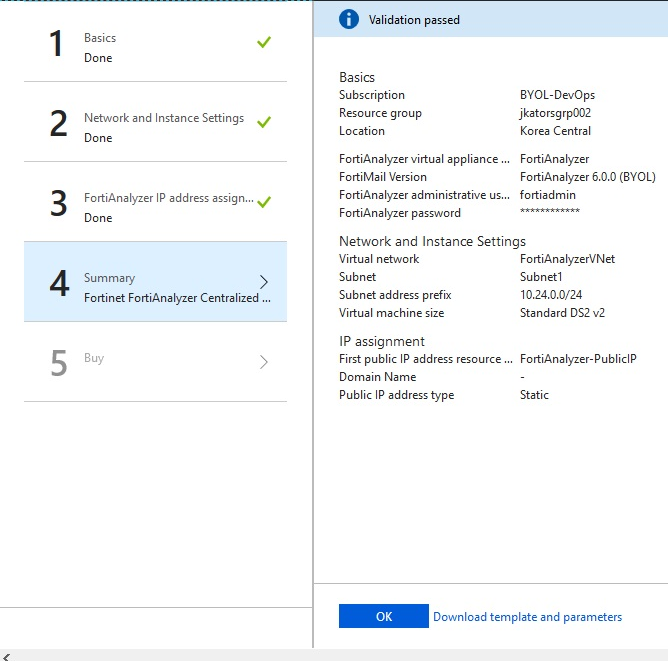This screenshot has height=661, width=668.
Task: Click the Resource group label
Action: click(380, 113)
